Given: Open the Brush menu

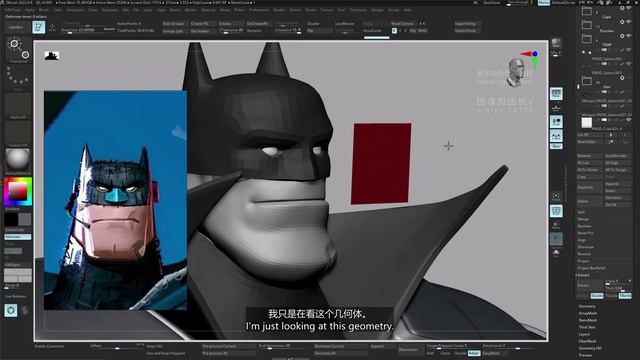Looking at the screenshot, I should point(43,10).
